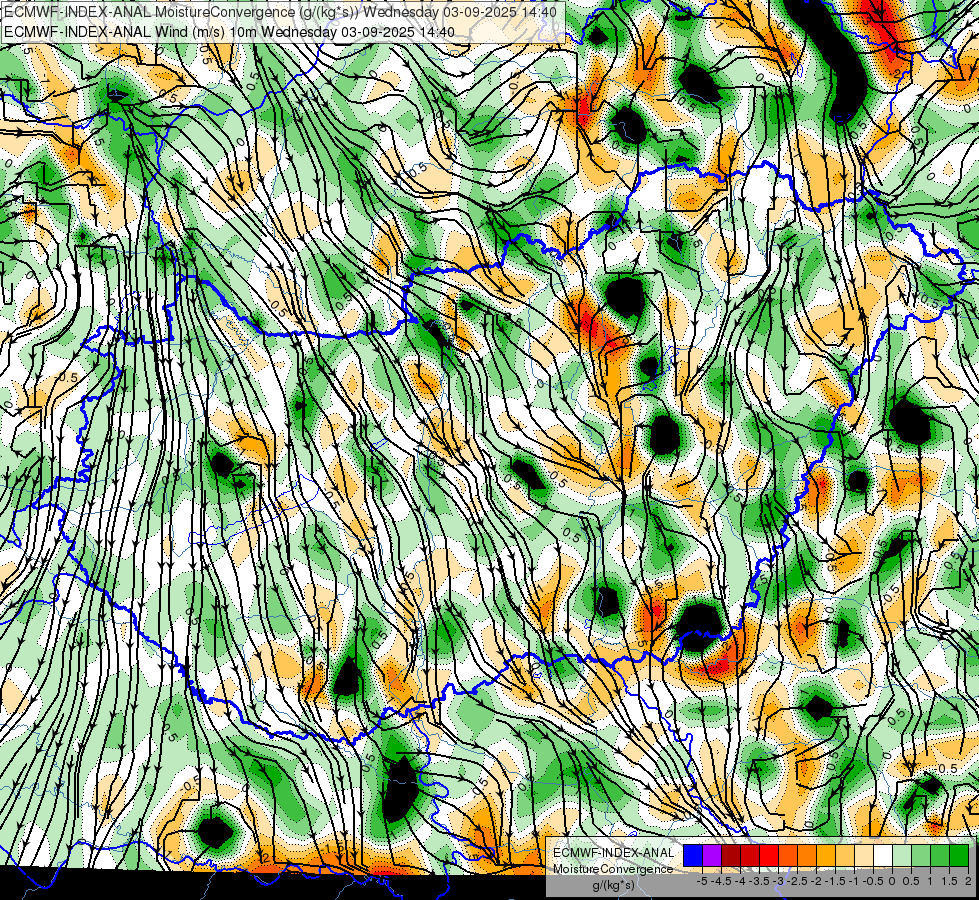Select the legend swatch between -2 and -1.5

826,856
